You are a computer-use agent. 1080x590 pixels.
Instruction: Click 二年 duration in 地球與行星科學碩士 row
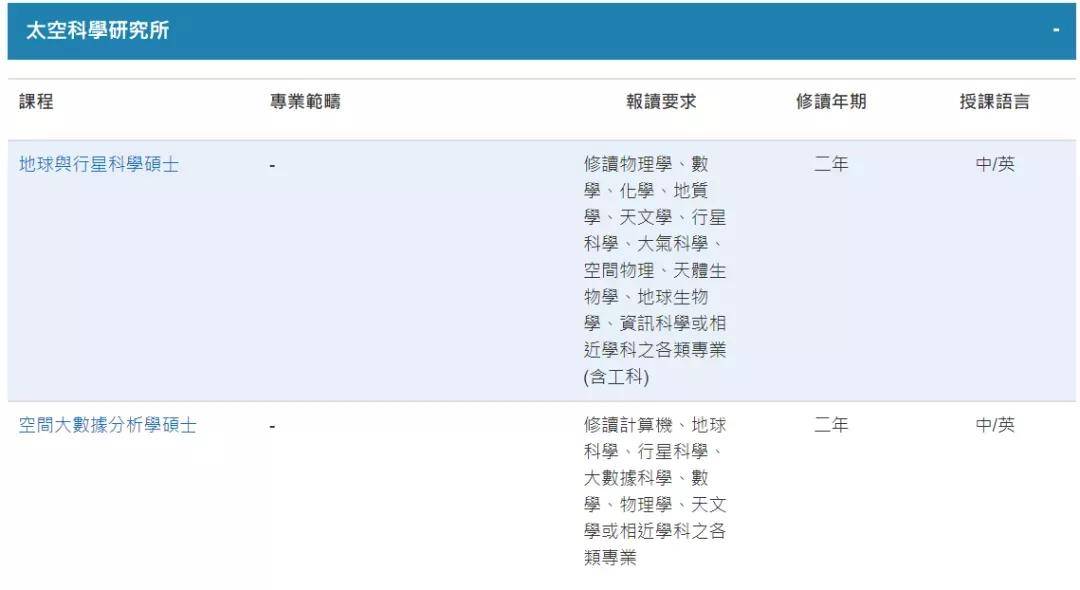[x=831, y=165]
